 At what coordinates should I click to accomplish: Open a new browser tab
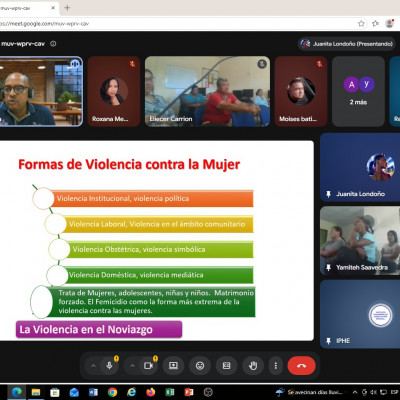tap(67, 8)
